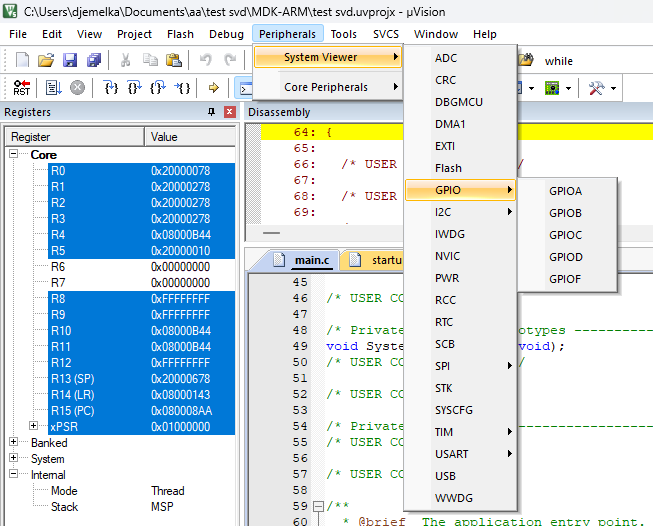This screenshot has width=653, height=526.
Task: Open the File menu
Action: coord(18,34)
